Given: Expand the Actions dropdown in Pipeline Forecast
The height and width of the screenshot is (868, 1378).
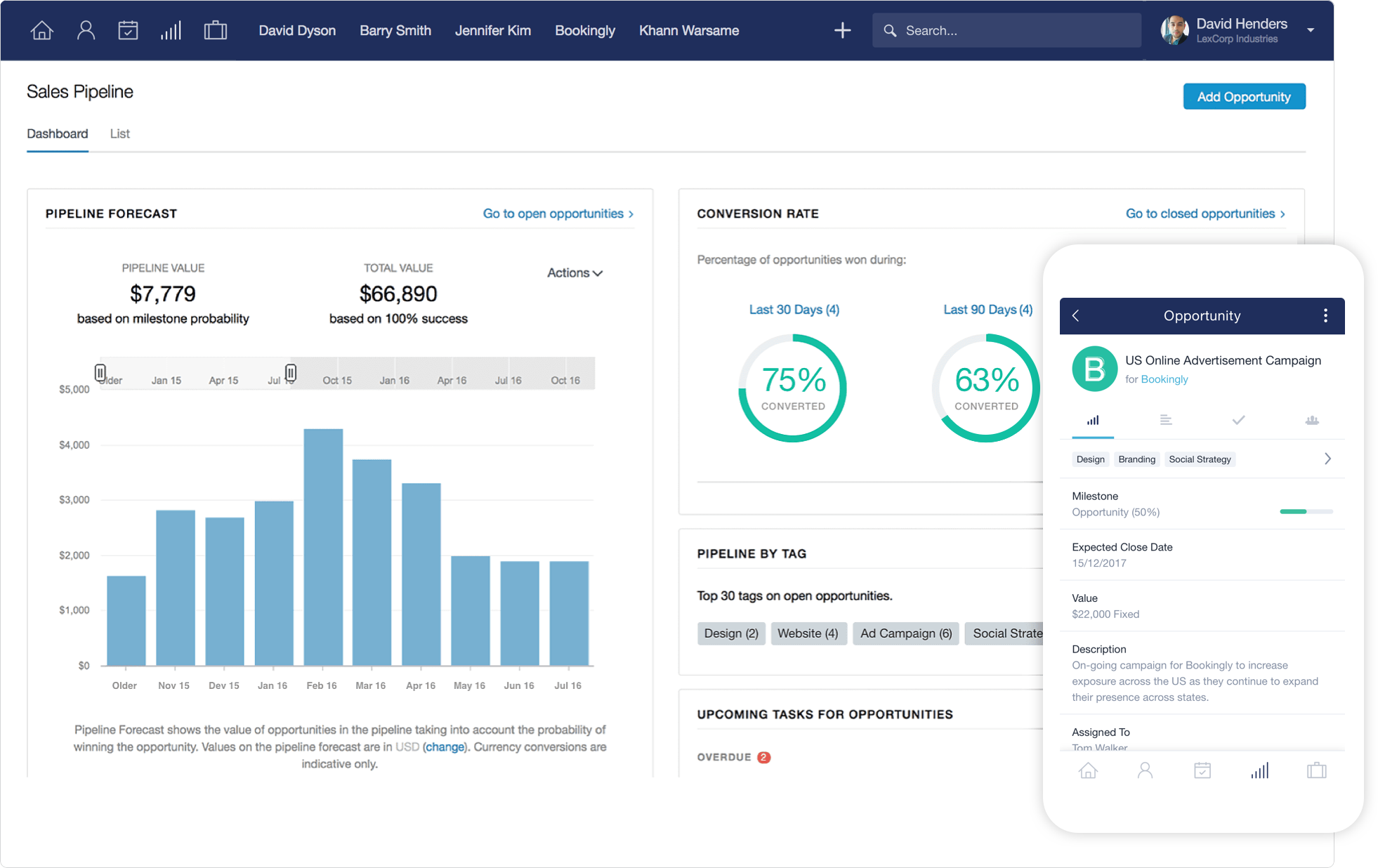Looking at the screenshot, I should [x=575, y=272].
